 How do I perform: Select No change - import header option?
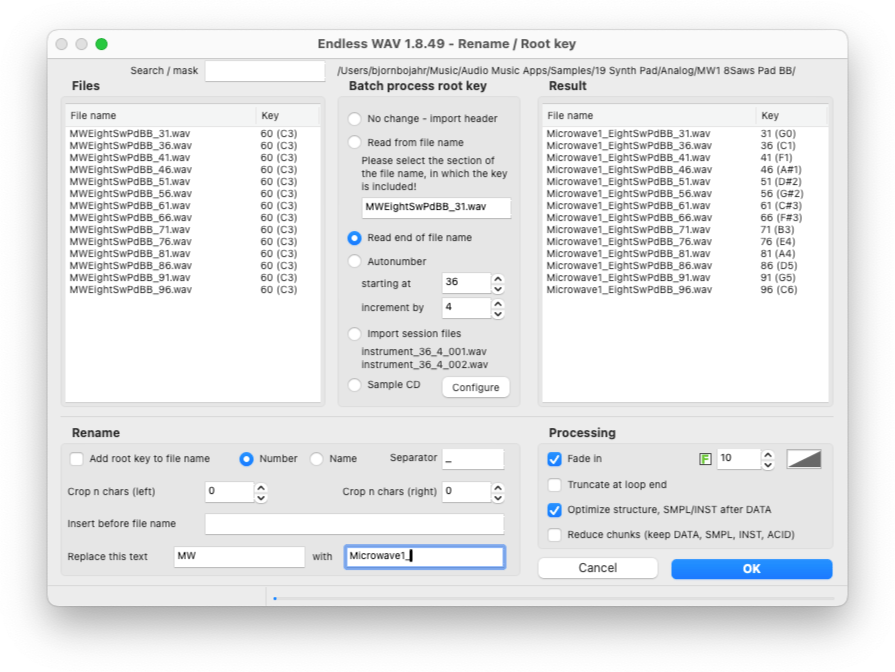tap(354, 119)
